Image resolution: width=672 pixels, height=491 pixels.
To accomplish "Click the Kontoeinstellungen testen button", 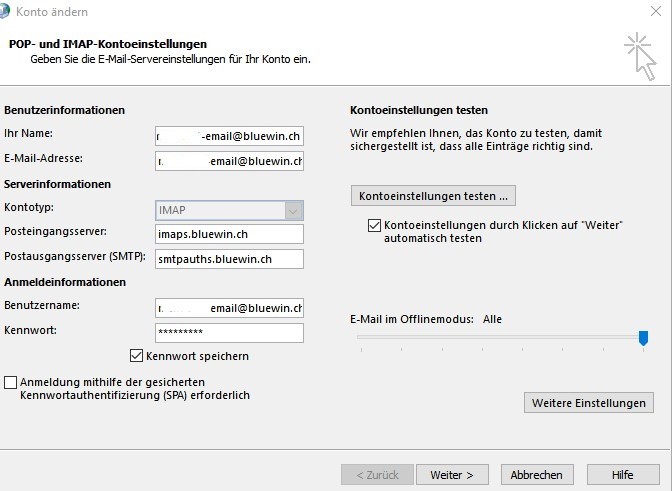I will (x=433, y=195).
